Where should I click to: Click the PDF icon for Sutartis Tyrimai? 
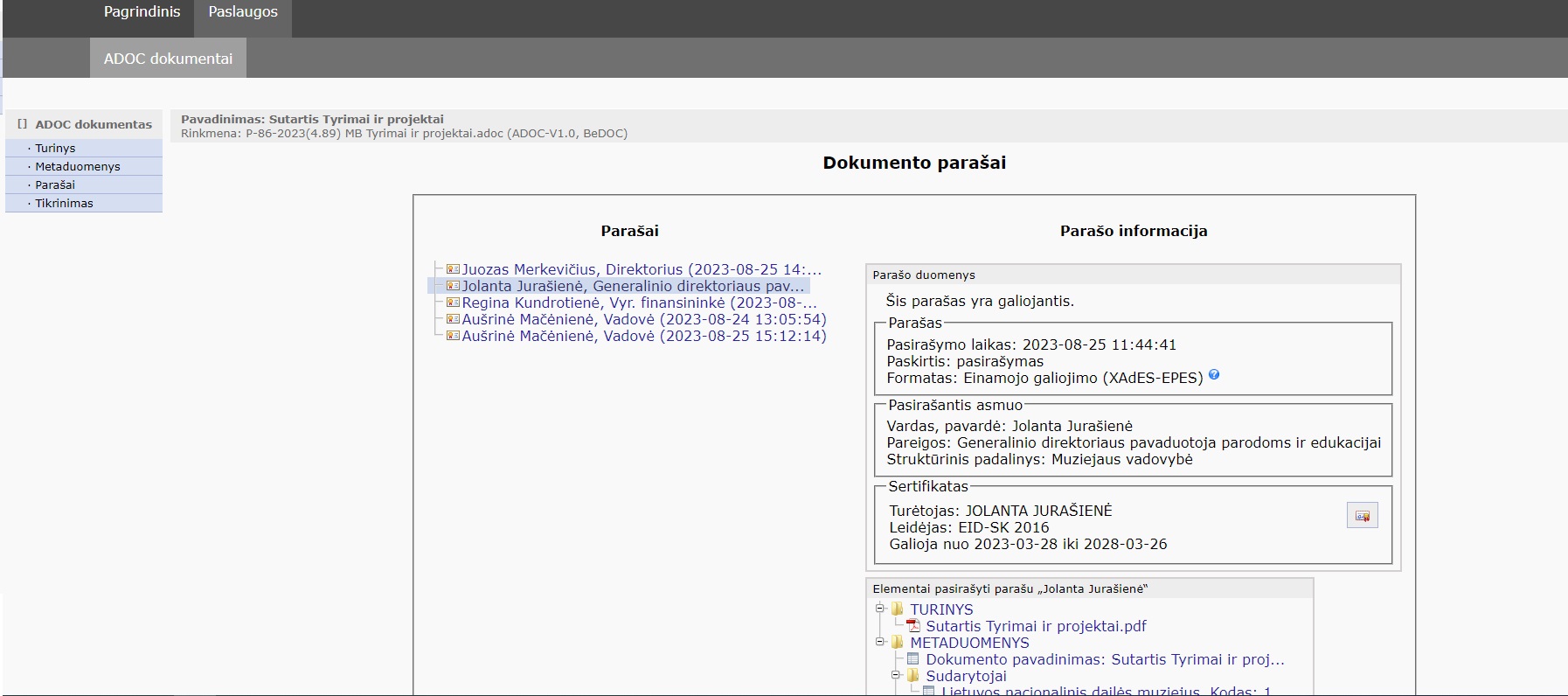pyautogui.click(x=913, y=626)
